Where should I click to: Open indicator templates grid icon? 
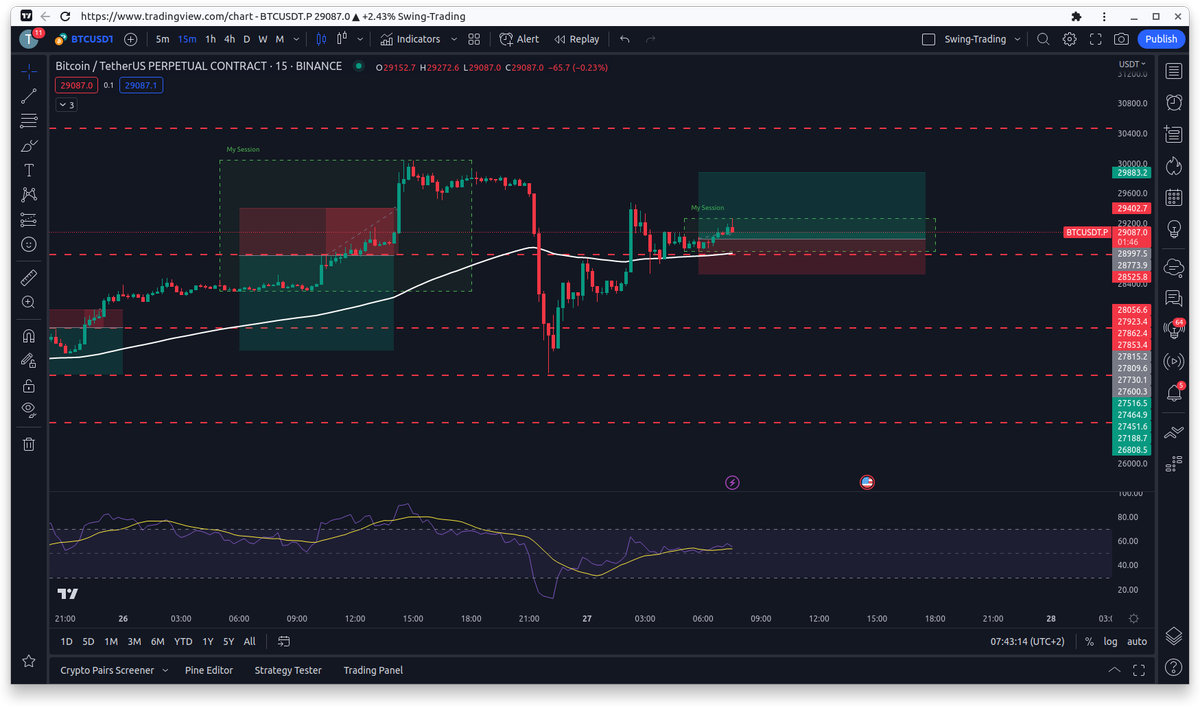tap(474, 39)
